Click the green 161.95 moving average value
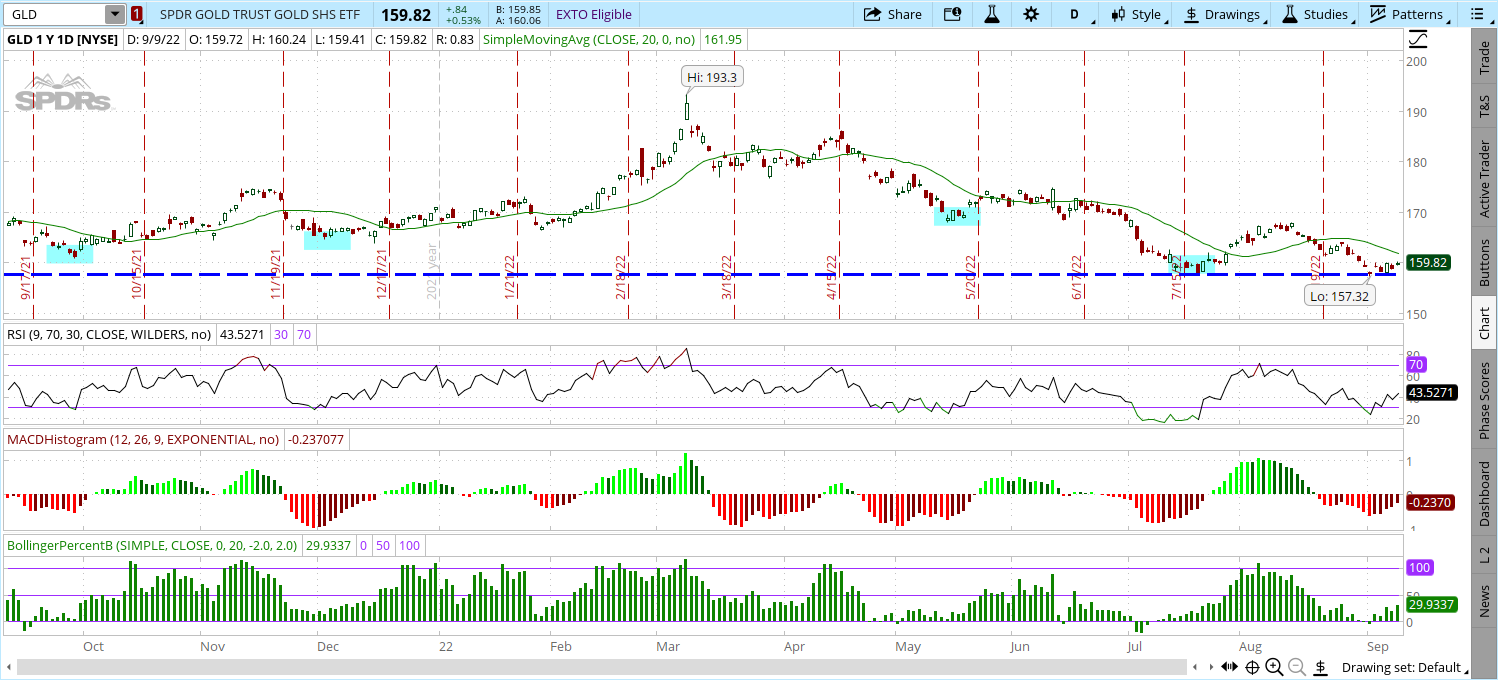1498x680 pixels. coord(723,40)
